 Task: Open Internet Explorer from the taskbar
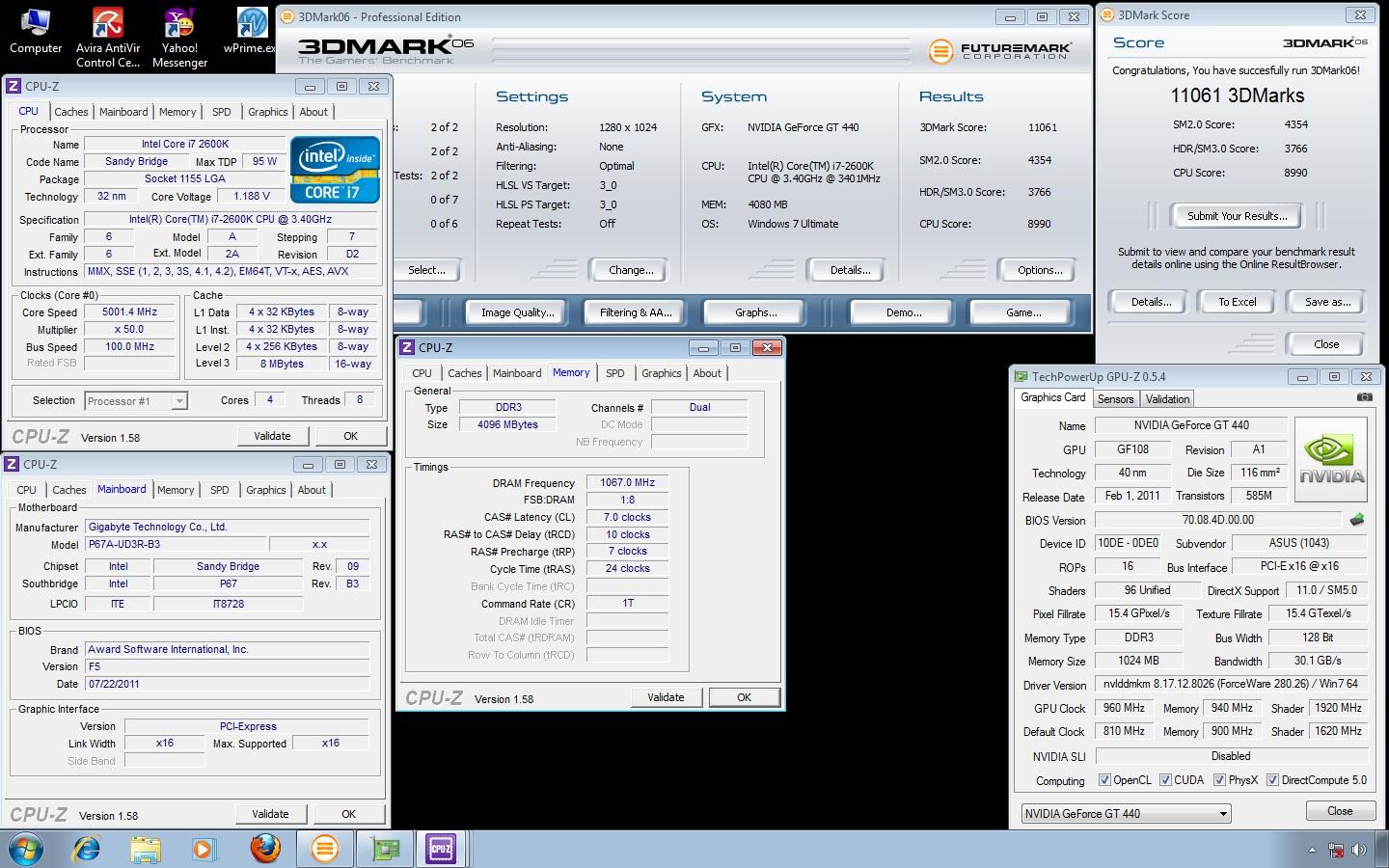87,849
